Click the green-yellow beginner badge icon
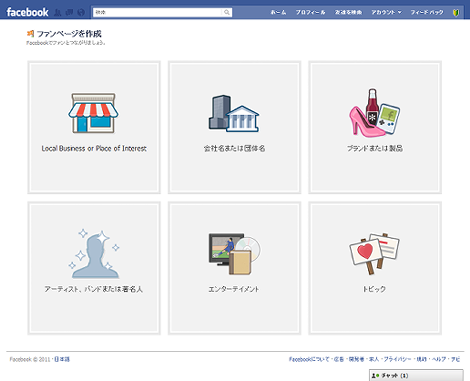The width and height of the screenshot is (470, 381). (456, 12)
